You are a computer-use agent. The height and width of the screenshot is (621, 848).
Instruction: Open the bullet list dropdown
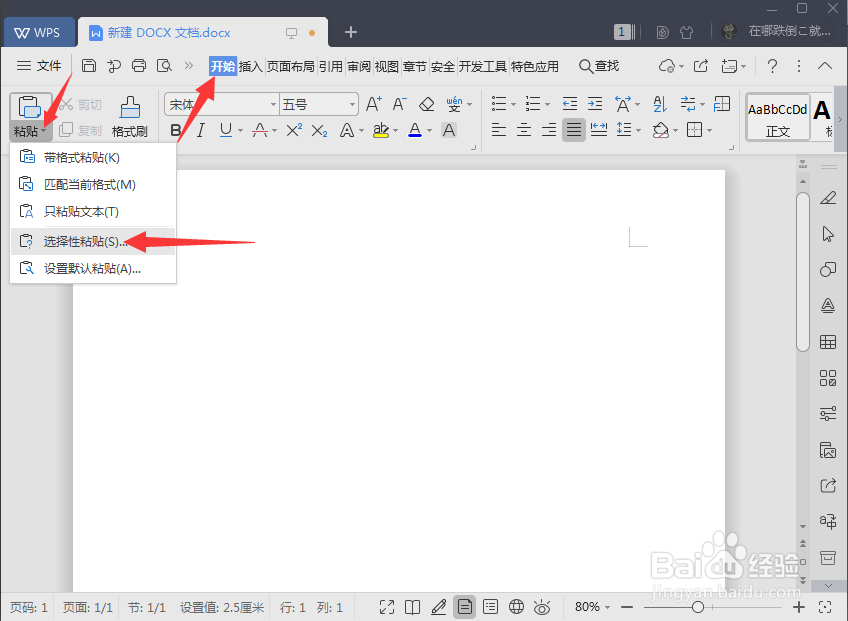tap(511, 103)
